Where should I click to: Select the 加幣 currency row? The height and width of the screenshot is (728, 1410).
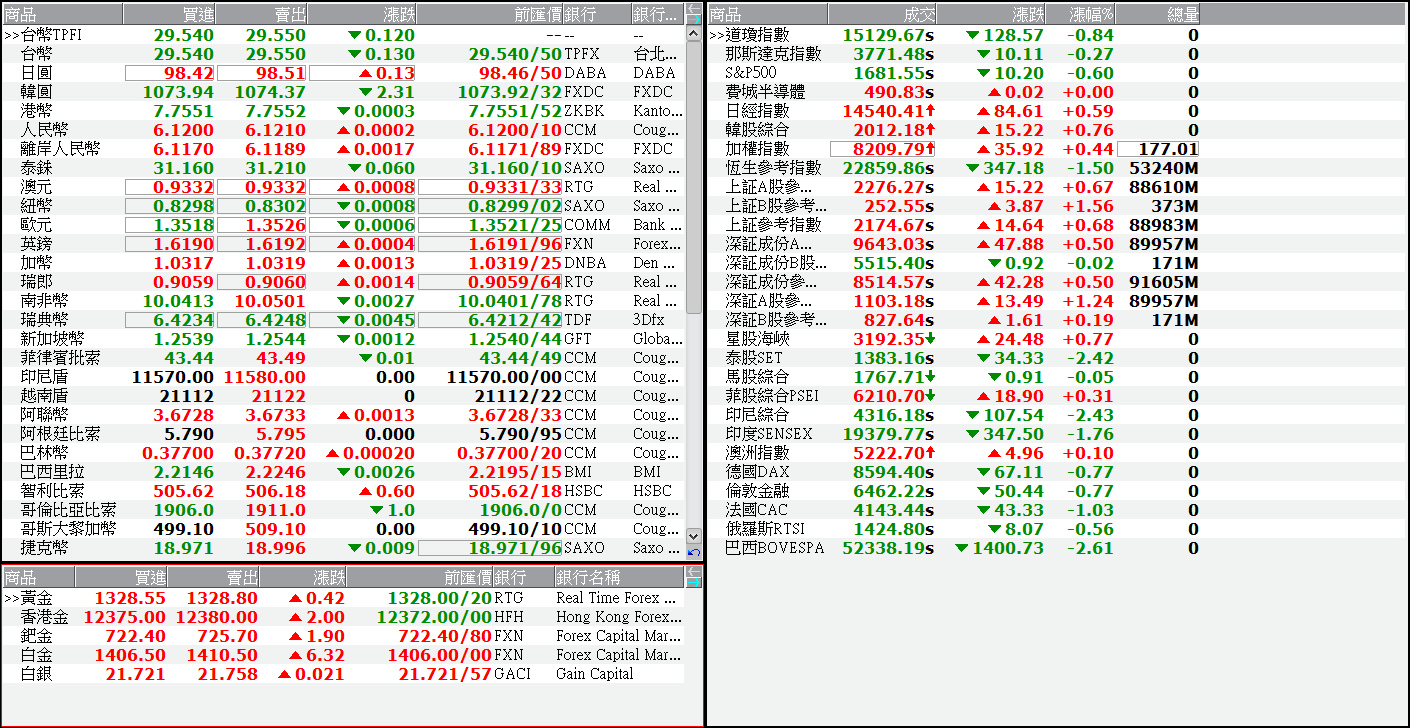(x=344, y=263)
